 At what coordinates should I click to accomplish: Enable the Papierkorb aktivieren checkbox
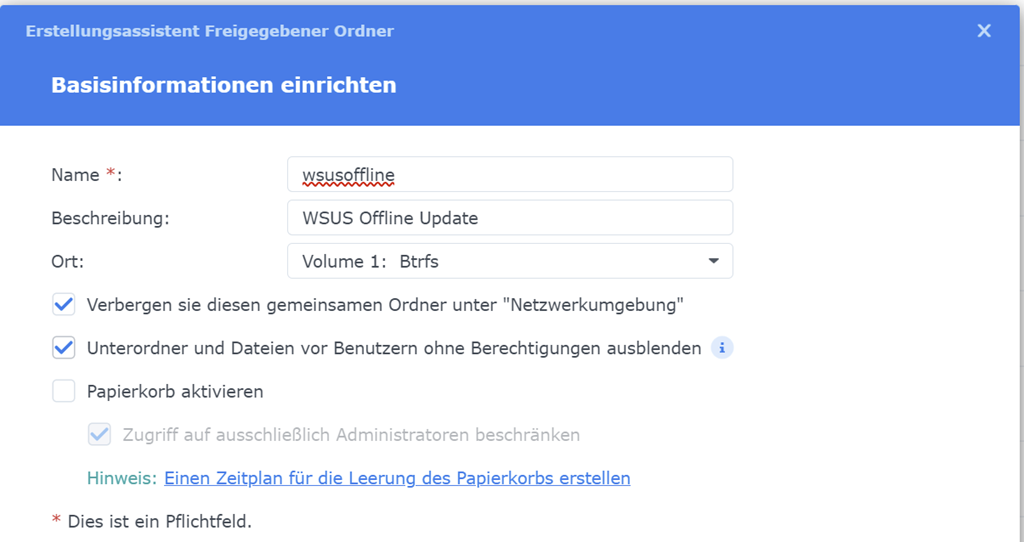point(64,391)
